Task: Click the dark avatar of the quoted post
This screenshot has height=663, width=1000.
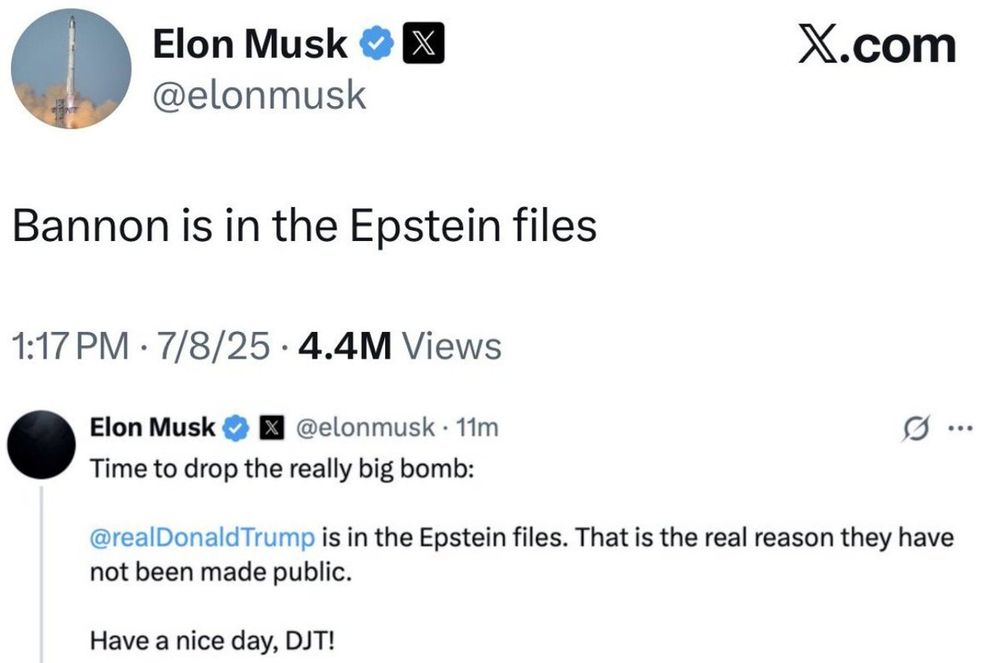Action: 42,442
